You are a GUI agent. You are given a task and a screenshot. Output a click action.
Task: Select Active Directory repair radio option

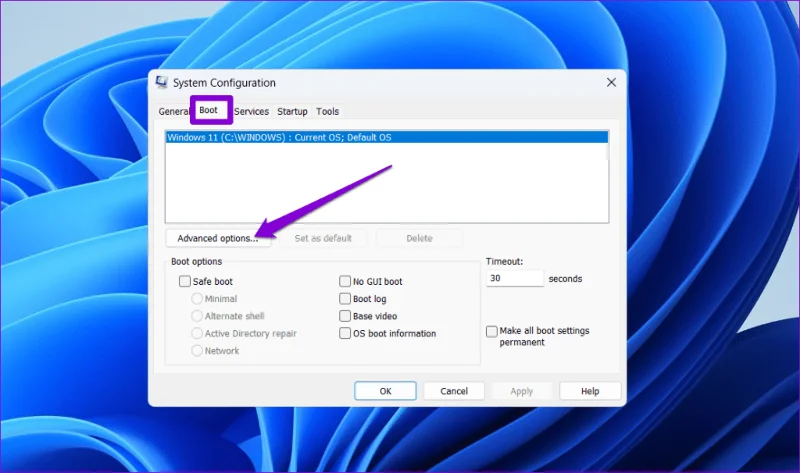[x=197, y=333]
